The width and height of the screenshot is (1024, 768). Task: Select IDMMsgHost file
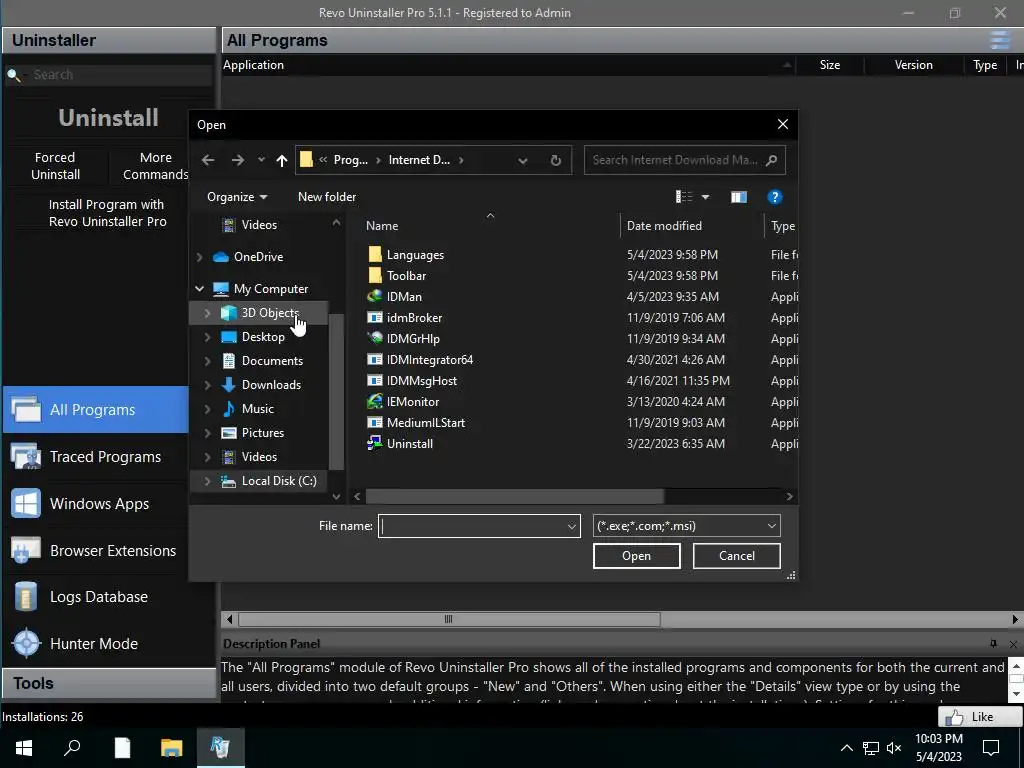412,381
